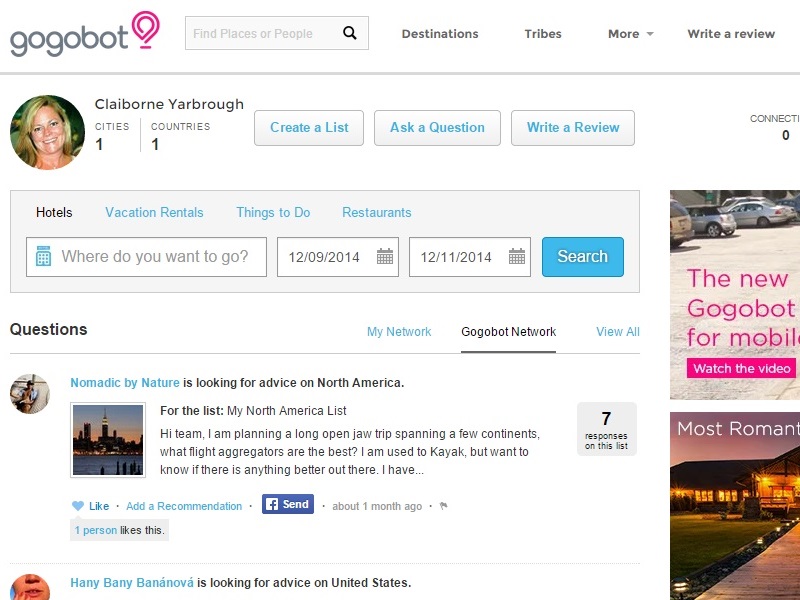Click the hotel building icon in destination field
Screen dimensions: 800x600
point(43,257)
